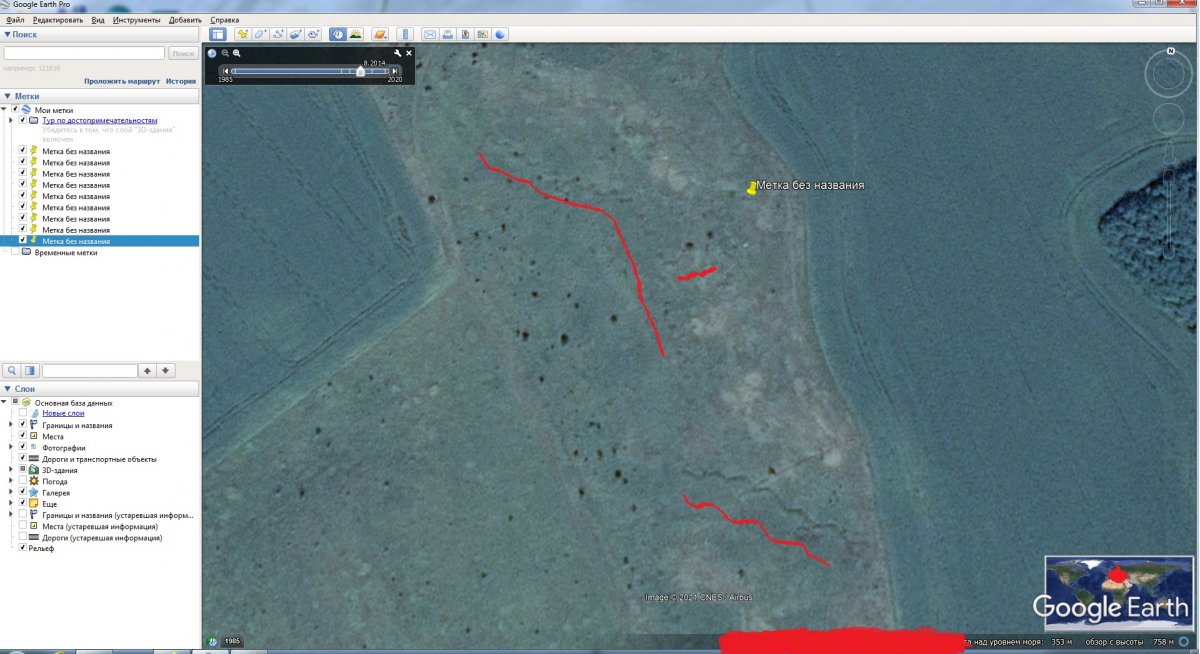1200x654 pixels.
Task: Open the Вид menu
Action: pyautogui.click(x=98, y=20)
